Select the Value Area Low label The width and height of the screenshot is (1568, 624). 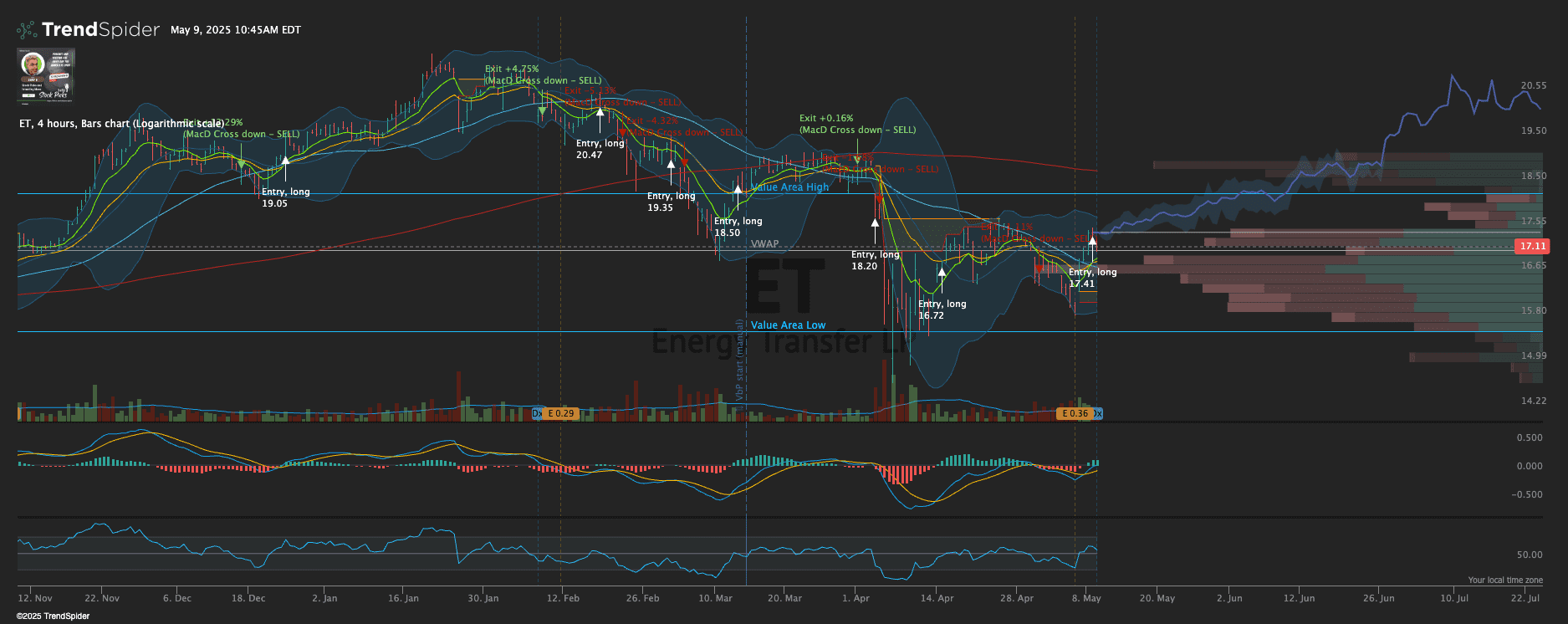(788, 325)
